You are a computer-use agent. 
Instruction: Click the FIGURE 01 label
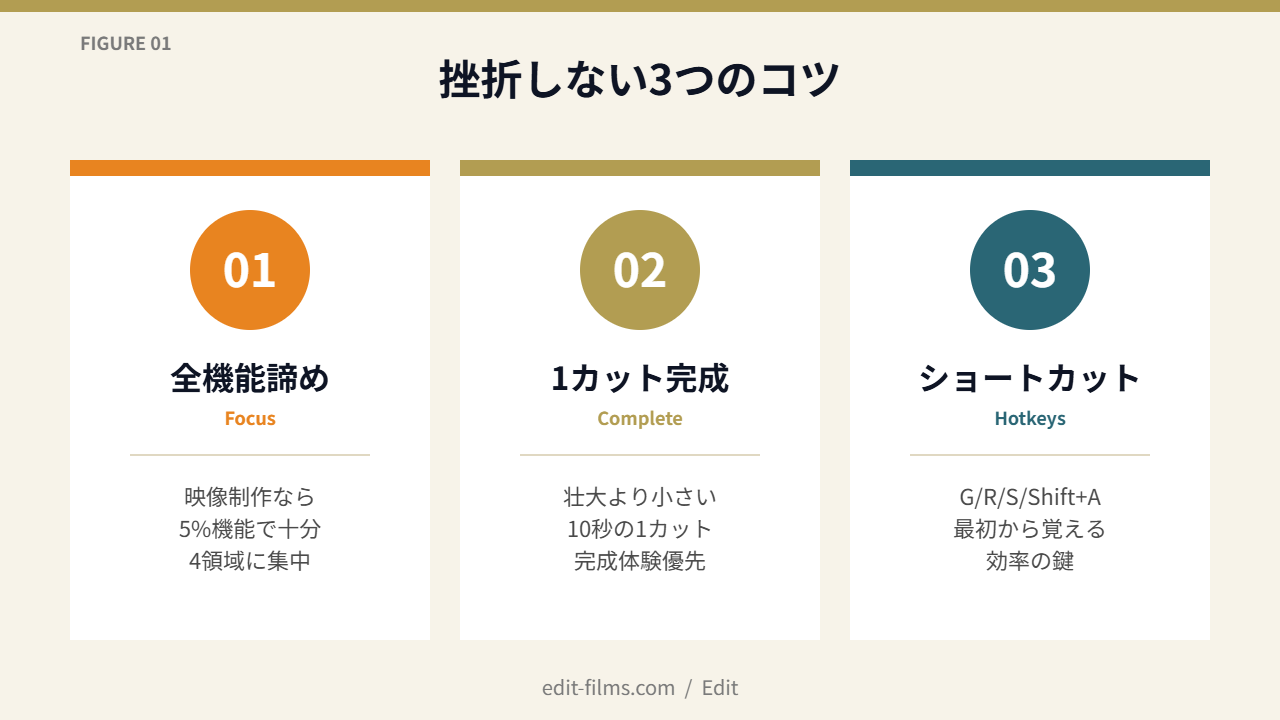126,44
